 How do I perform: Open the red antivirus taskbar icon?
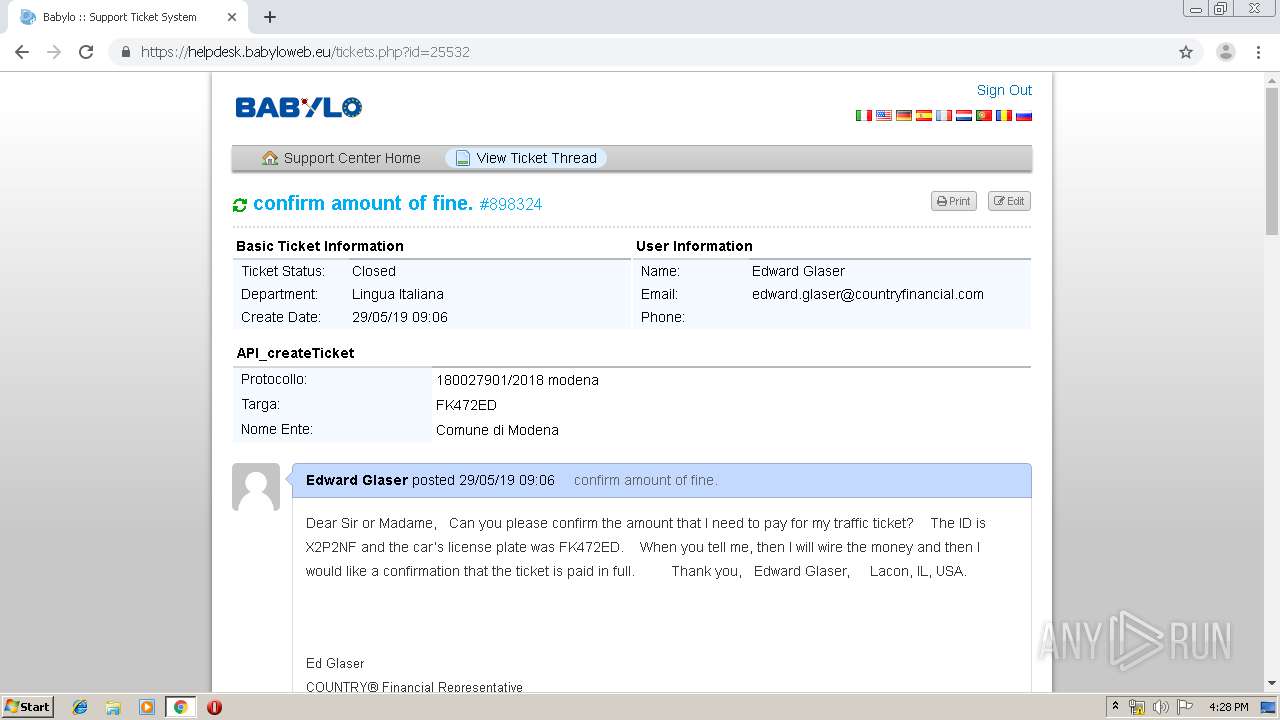tap(214, 707)
